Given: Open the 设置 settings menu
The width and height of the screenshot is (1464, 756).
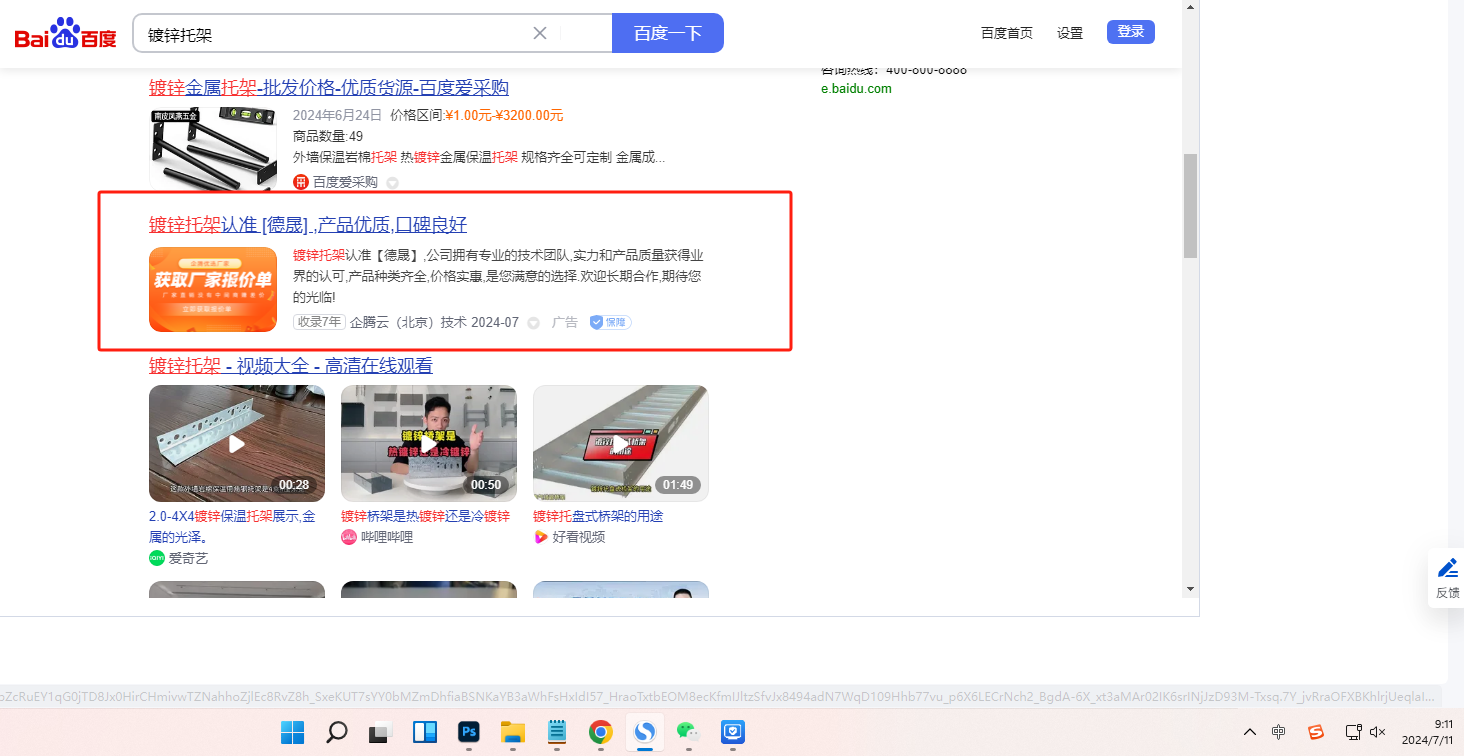Looking at the screenshot, I should pyautogui.click(x=1070, y=33).
